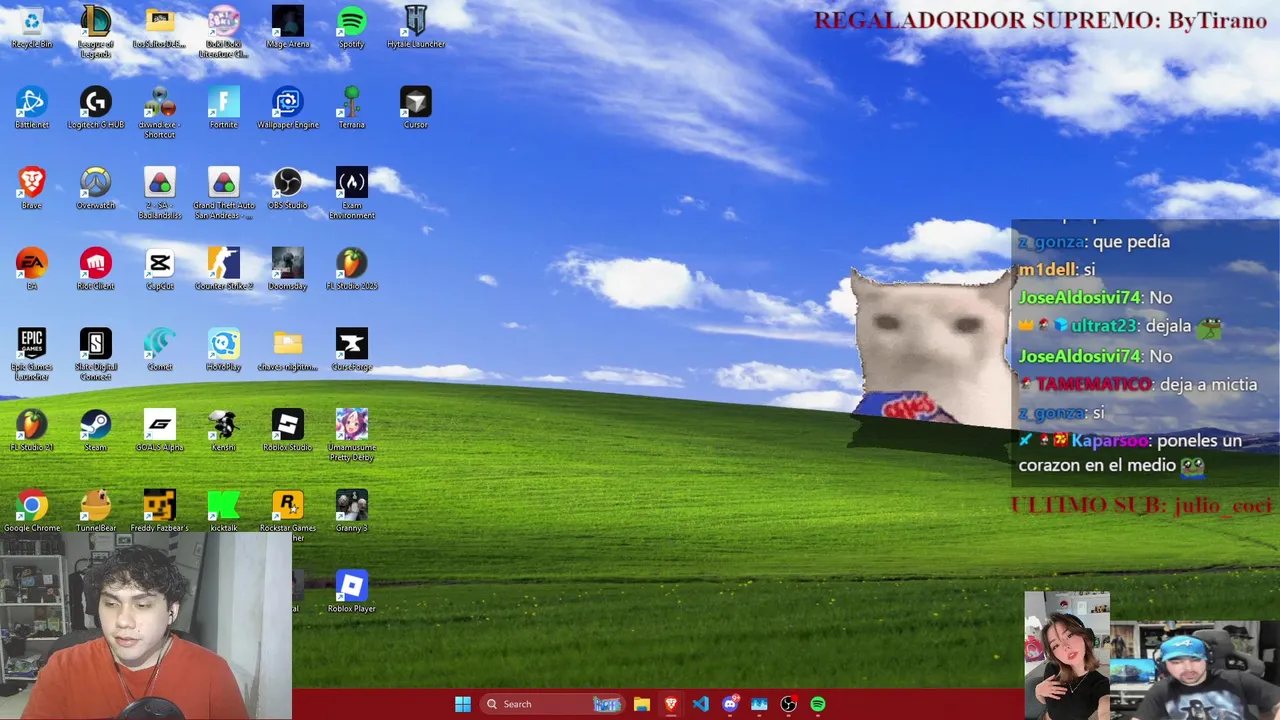Open Wallpaper Engine desktop icon

click(x=288, y=108)
